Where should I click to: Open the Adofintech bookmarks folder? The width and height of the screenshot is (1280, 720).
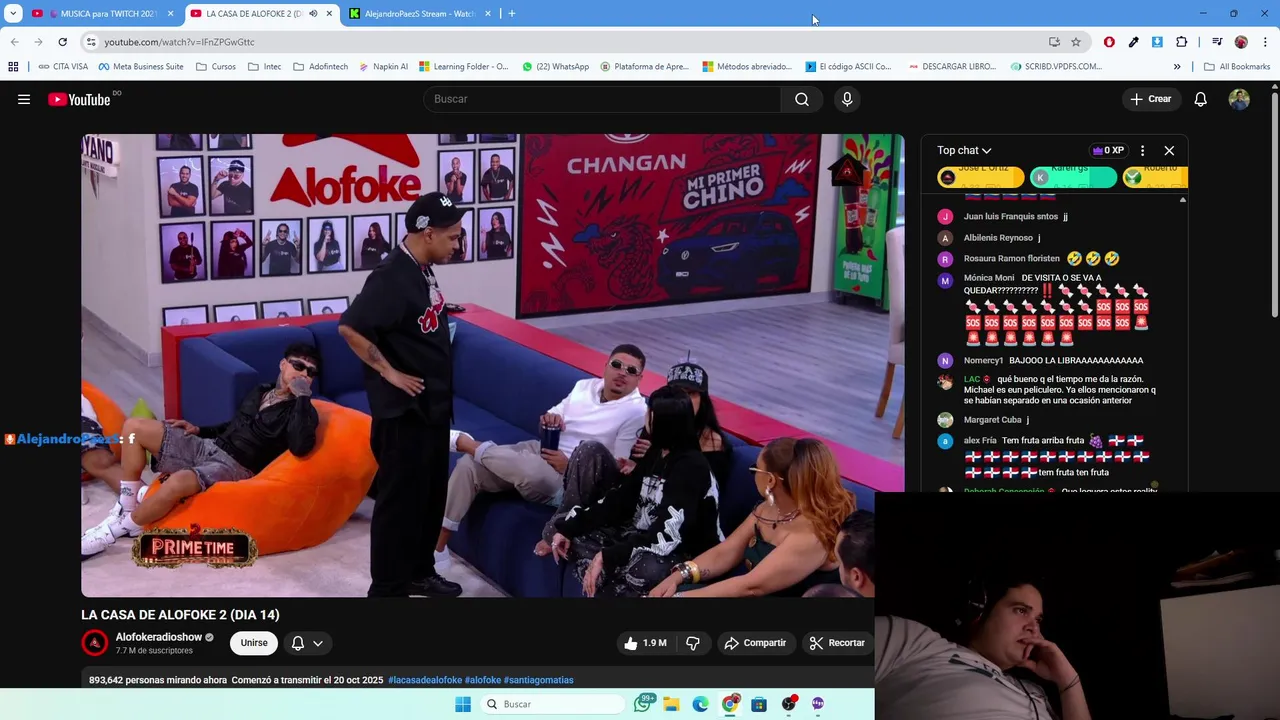click(x=320, y=67)
